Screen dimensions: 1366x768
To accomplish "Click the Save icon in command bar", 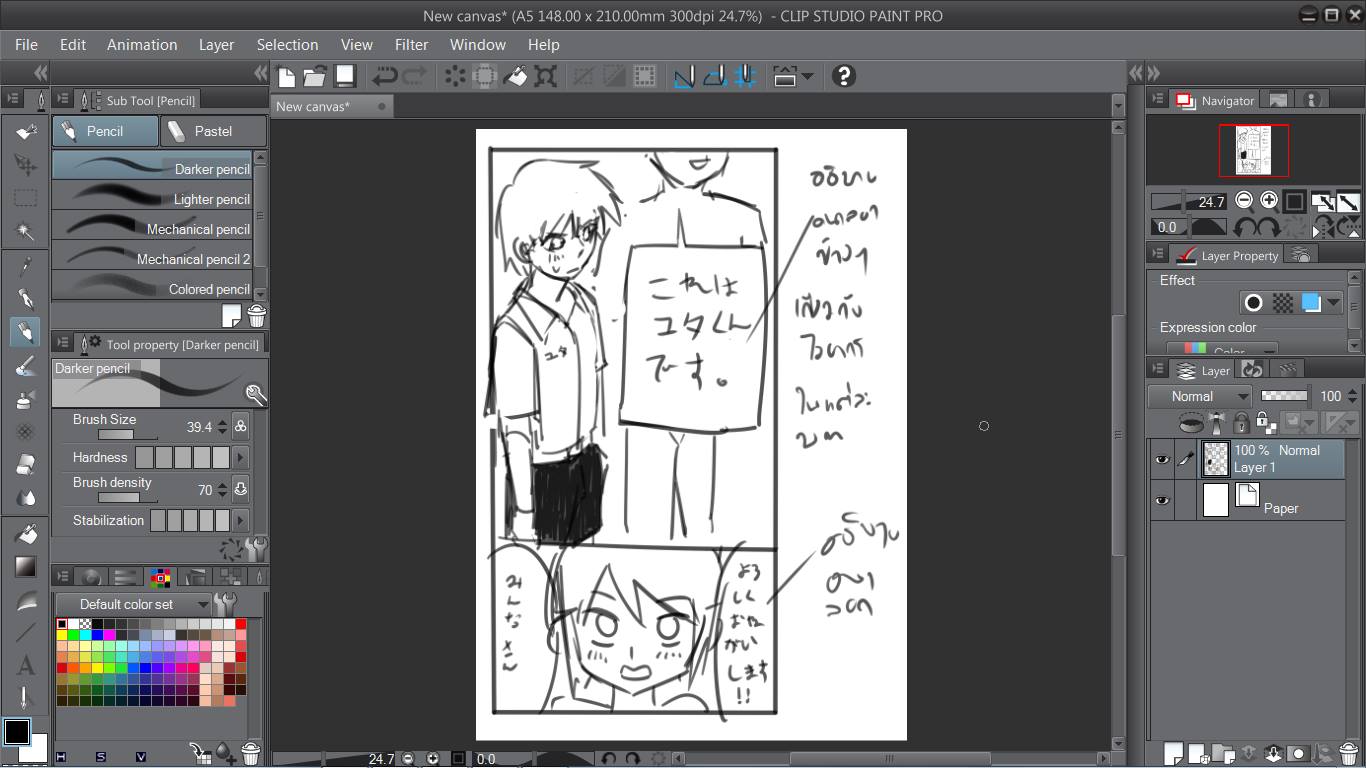I will (345, 76).
